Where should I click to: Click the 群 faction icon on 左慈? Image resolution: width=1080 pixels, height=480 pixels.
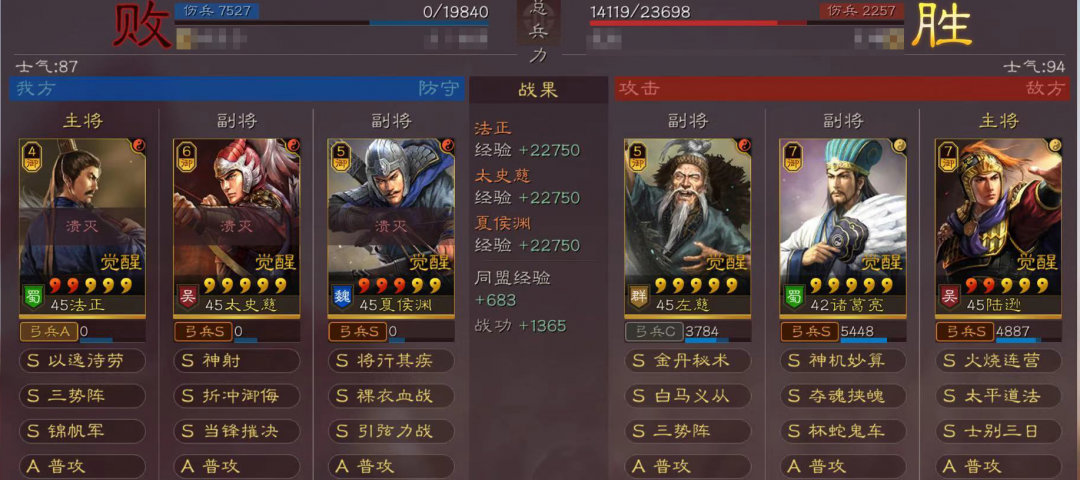638,298
